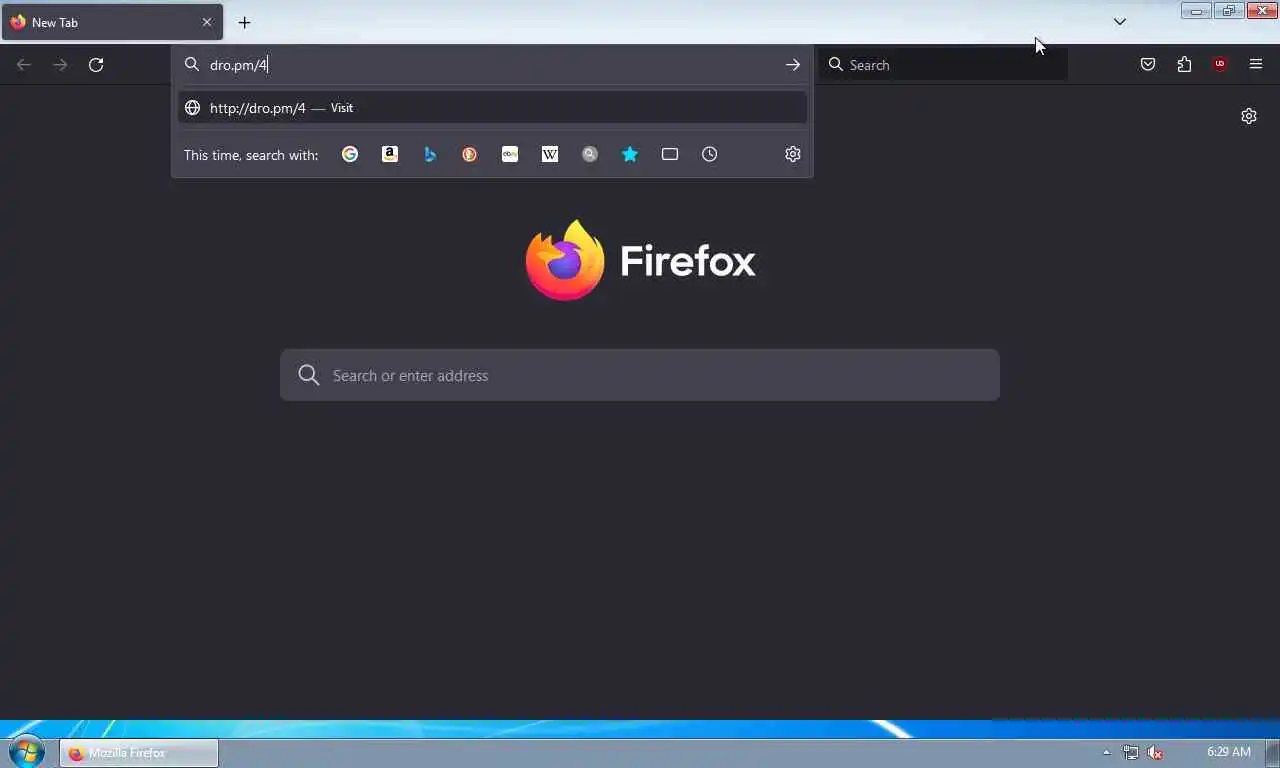Save to Pocket icon
This screenshot has width=1280, height=768.
tap(1148, 65)
